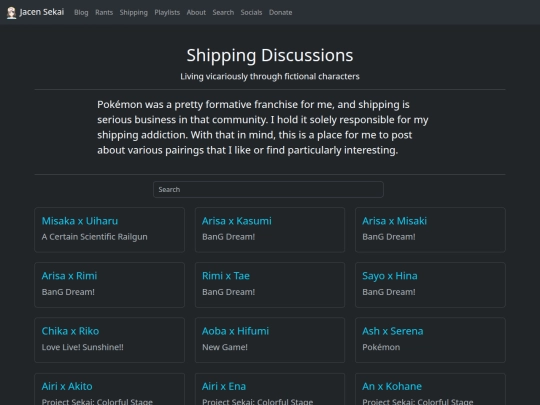Click the 'BanG Dream!' label under Rimi x Tae

coord(229,292)
